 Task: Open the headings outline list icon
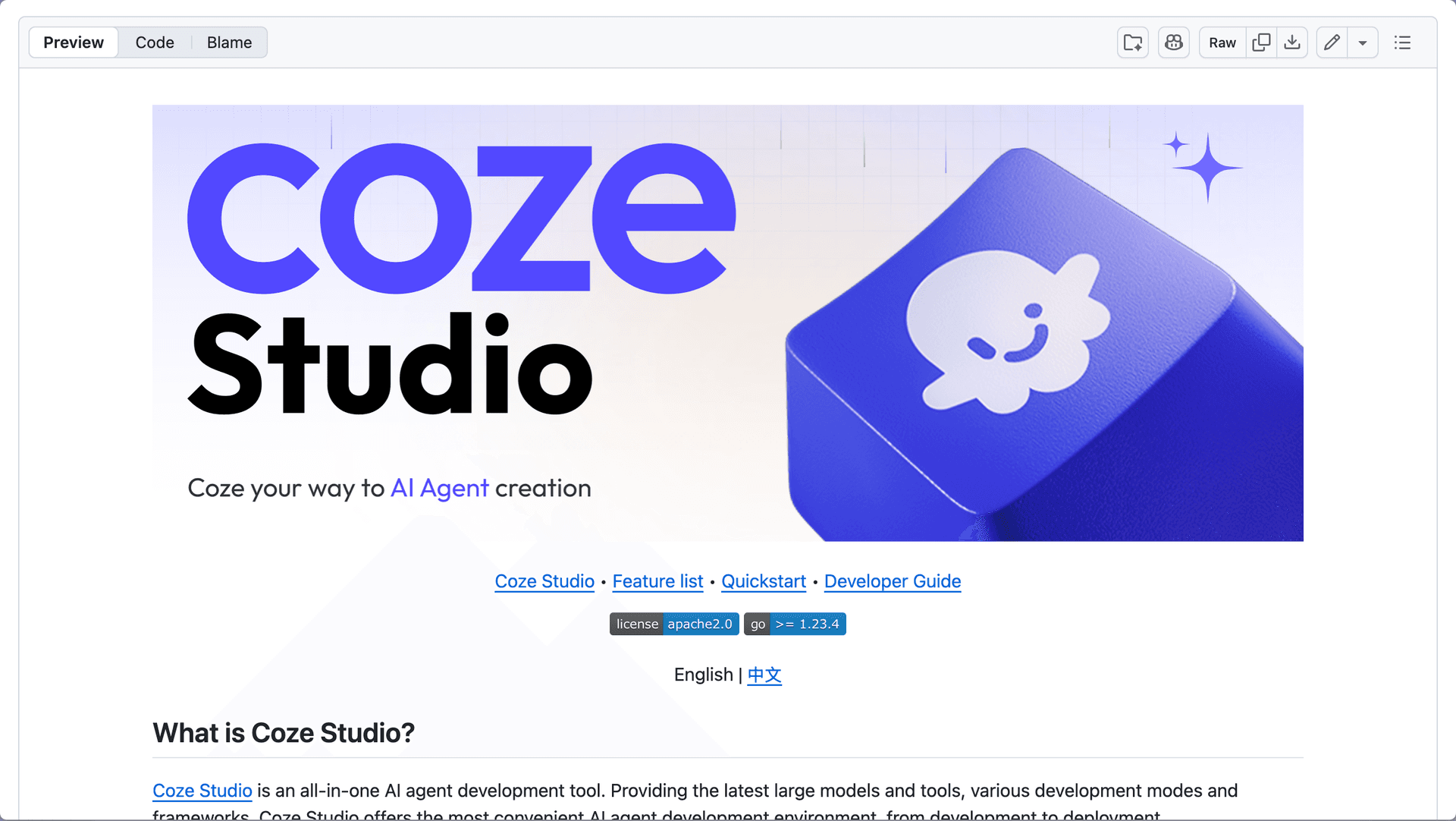(x=1402, y=42)
